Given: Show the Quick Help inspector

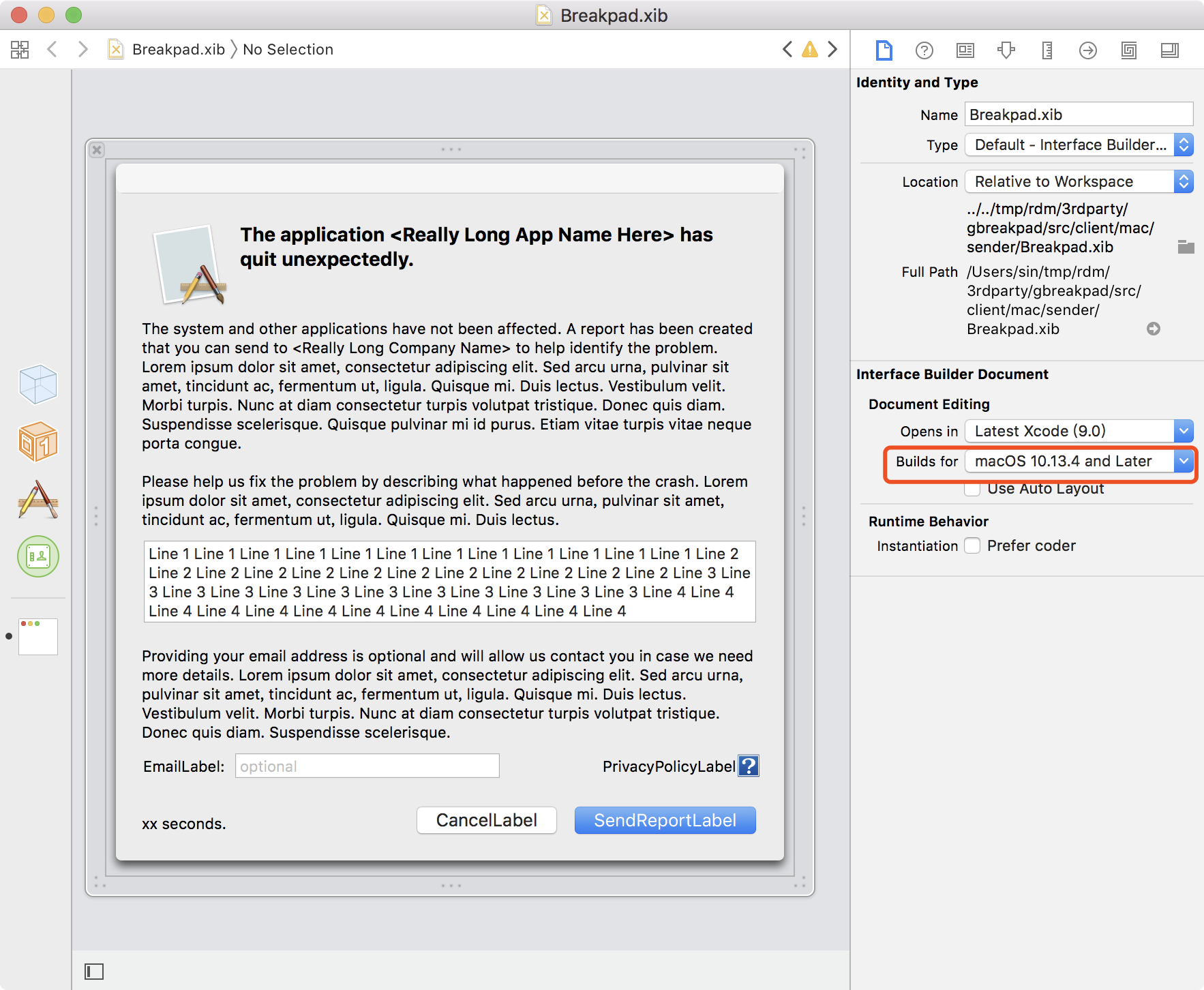Looking at the screenshot, I should [x=924, y=50].
